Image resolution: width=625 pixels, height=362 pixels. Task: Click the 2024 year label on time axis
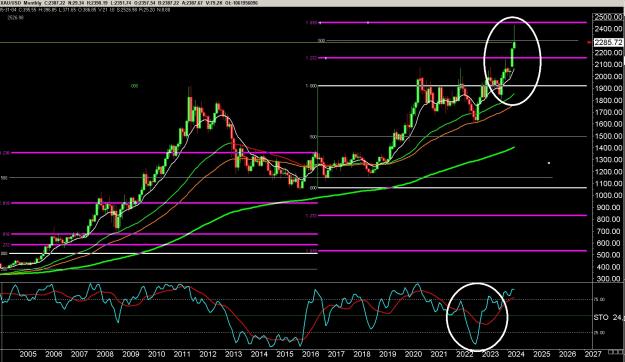[516, 354]
